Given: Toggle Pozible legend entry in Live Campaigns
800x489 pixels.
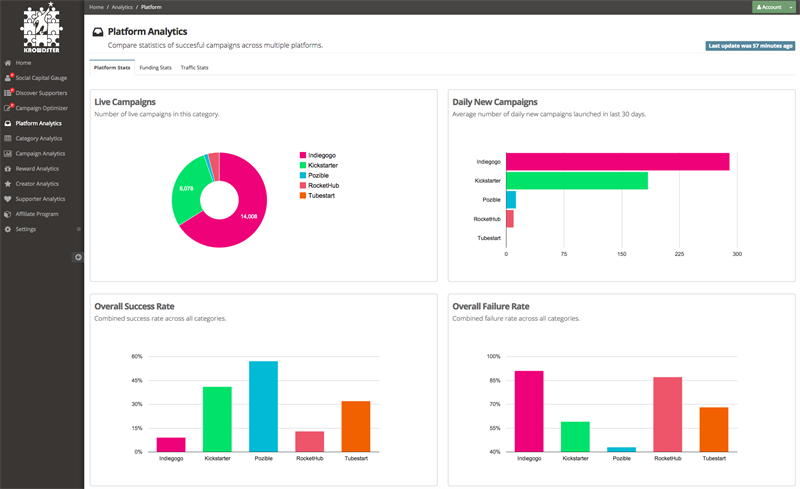Looking at the screenshot, I should click(302, 175).
